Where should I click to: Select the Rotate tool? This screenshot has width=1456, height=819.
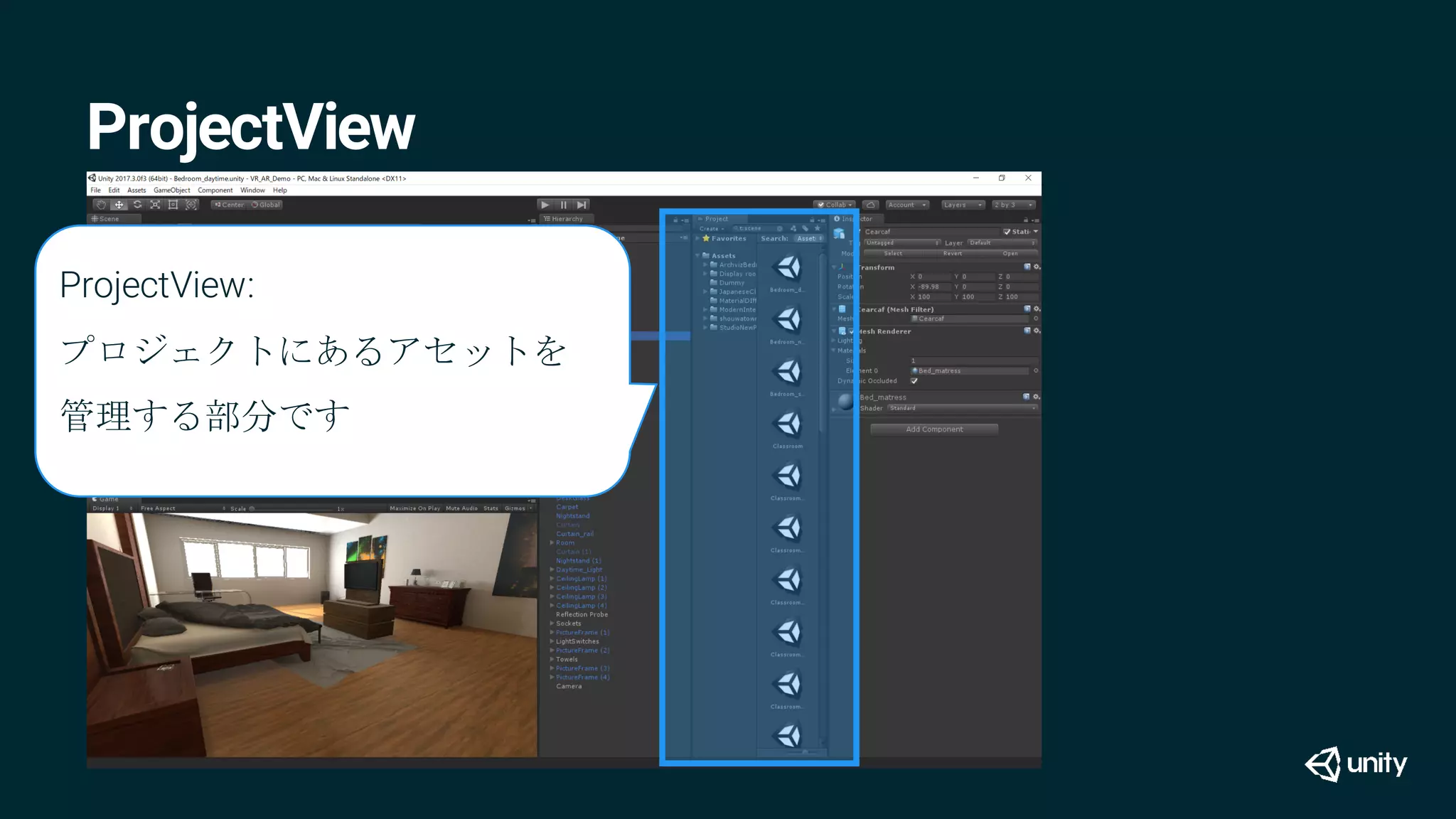pos(137,205)
